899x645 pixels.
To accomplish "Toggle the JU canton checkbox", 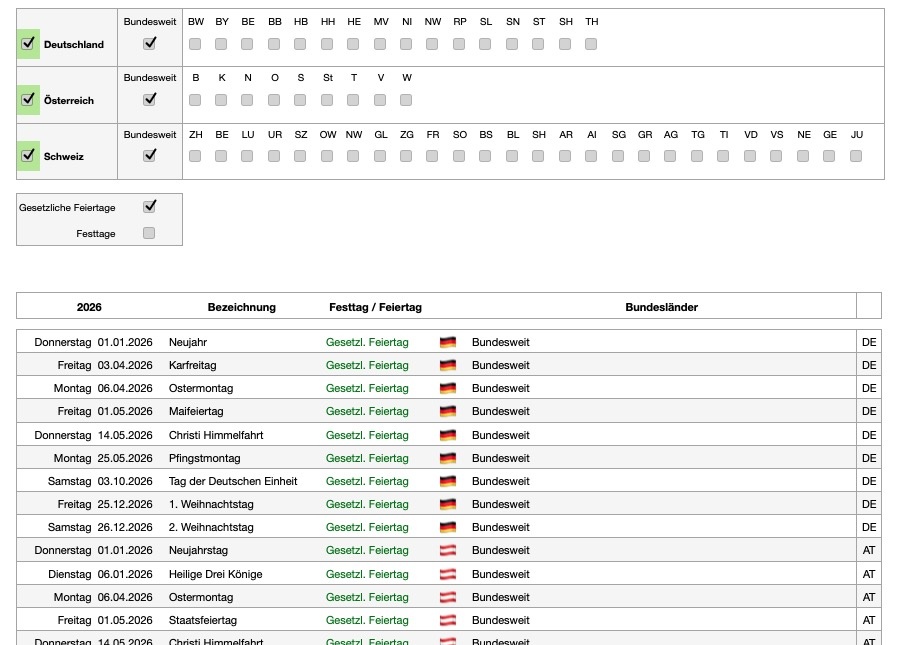I will click(855, 156).
